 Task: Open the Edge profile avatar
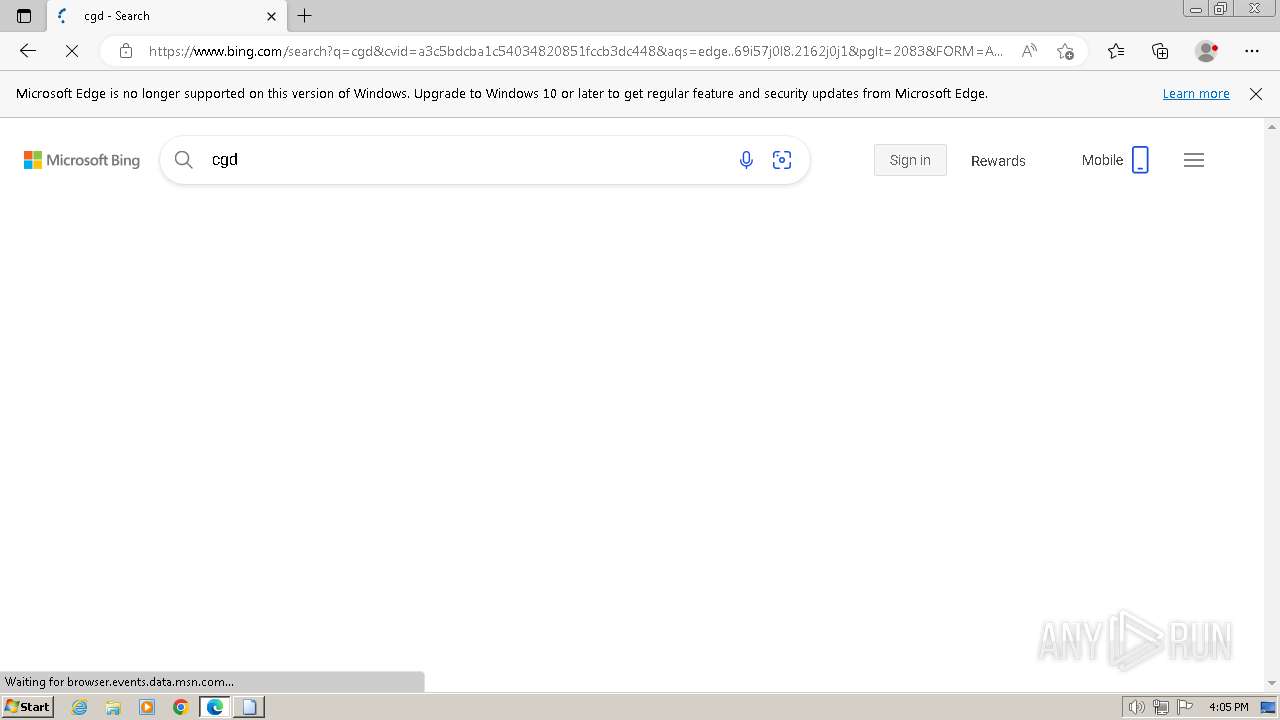click(1206, 51)
